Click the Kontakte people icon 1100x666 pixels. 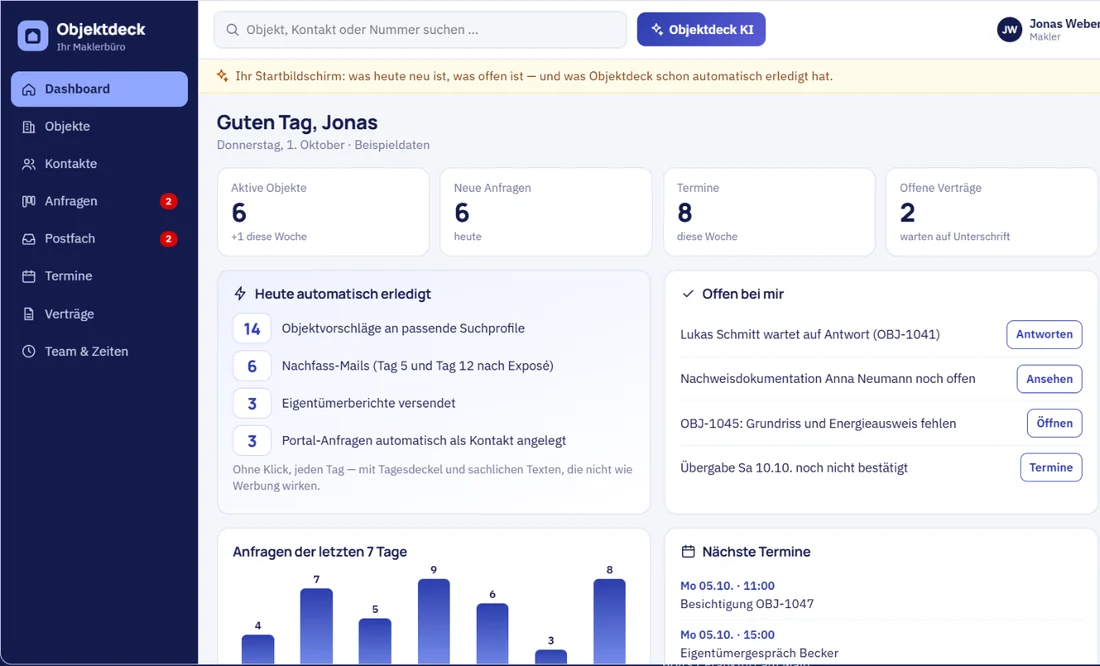(29, 164)
